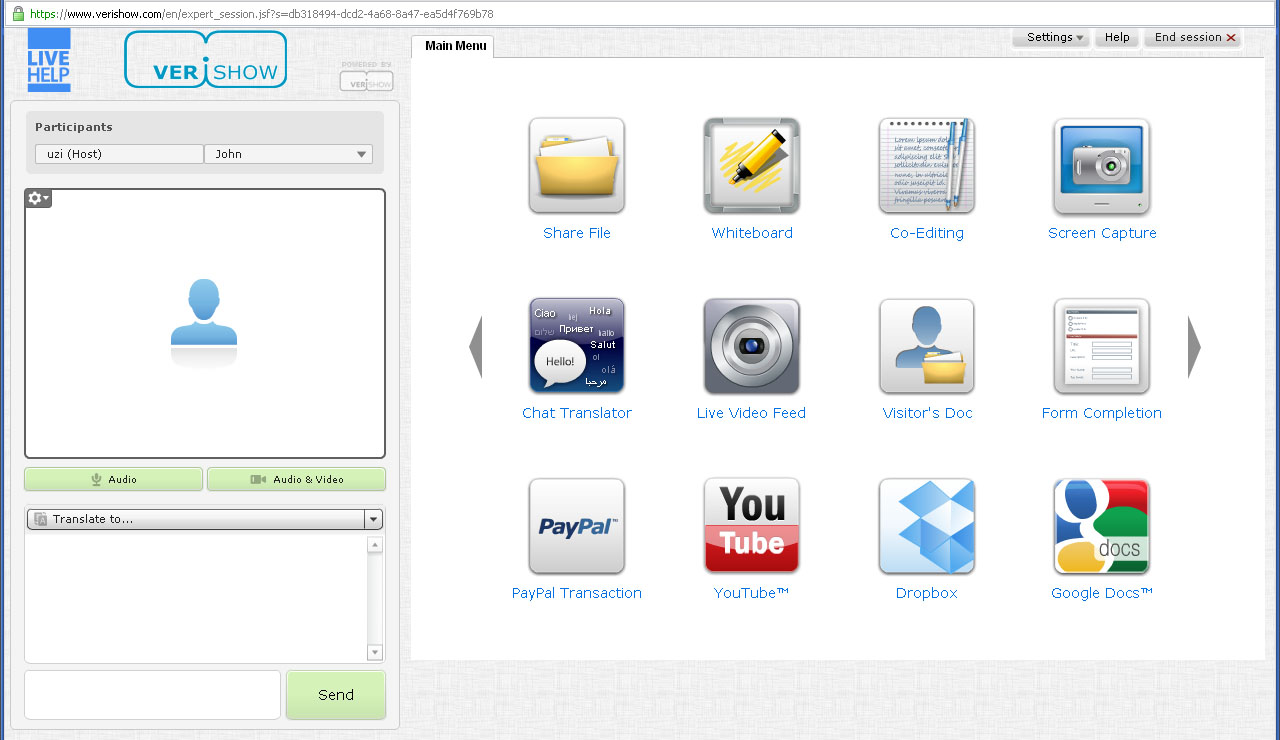Go to previous menu page arrow
This screenshot has height=740, width=1280.
(x=475, y=347)
